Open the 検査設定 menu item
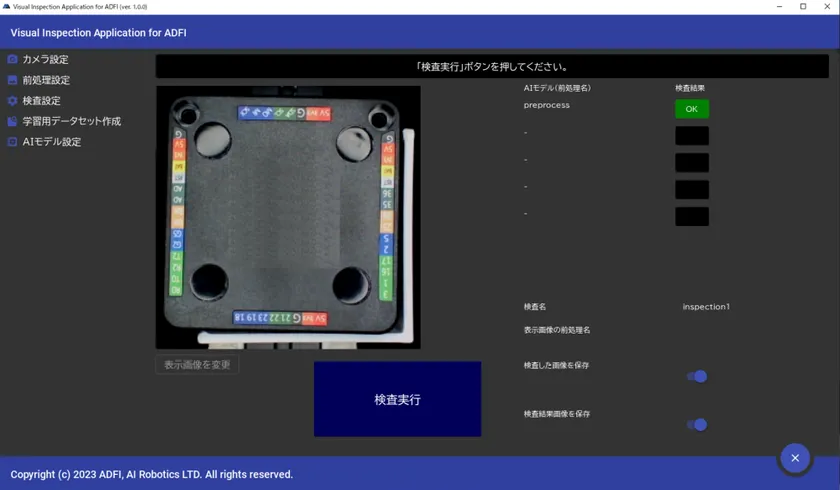Viewport: 840px width, 490px height. tap(41, 101)
